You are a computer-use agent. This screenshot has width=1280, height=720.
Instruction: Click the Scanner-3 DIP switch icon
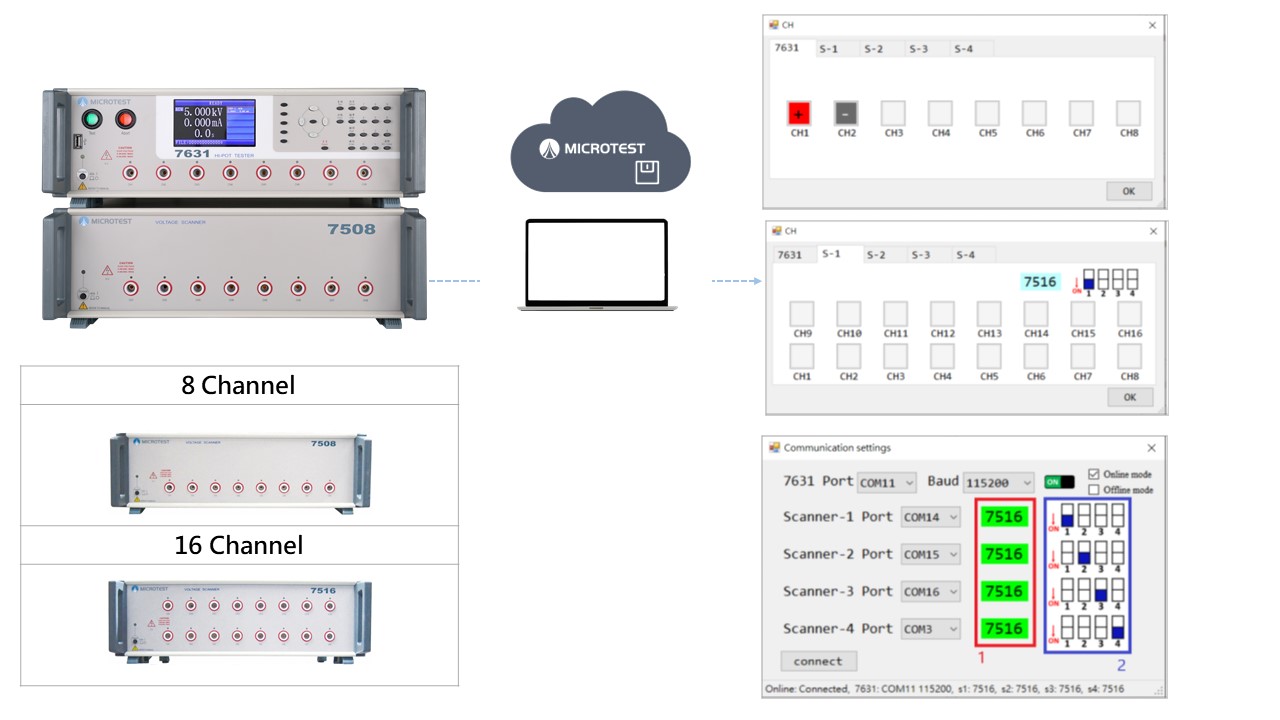point(1089,592)
